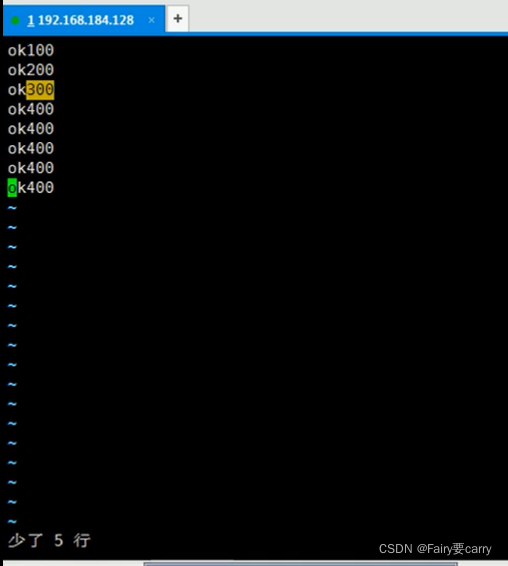Screen dimensions: 508x566
Task: Open a new session tab with plus button
Action: click(x=178, y=18)
